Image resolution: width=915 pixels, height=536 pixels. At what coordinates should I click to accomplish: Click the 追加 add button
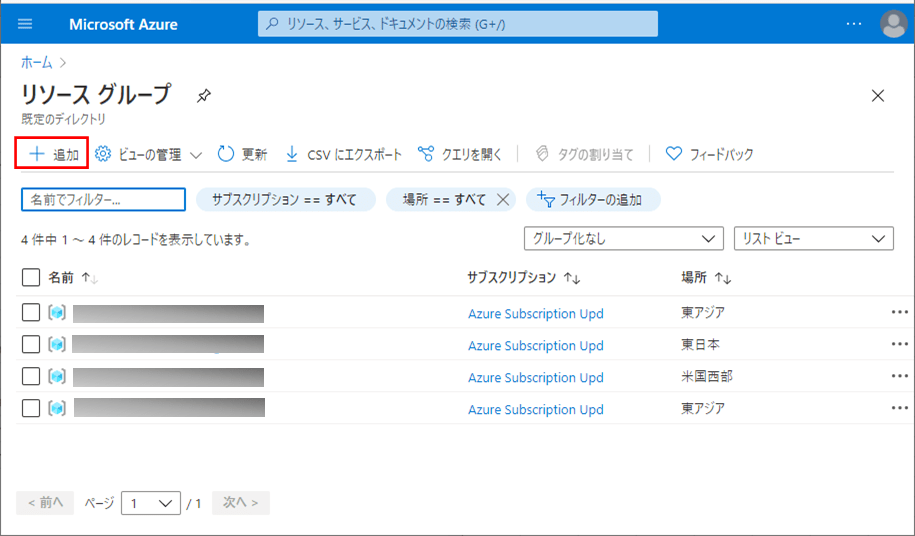(53, 154)
